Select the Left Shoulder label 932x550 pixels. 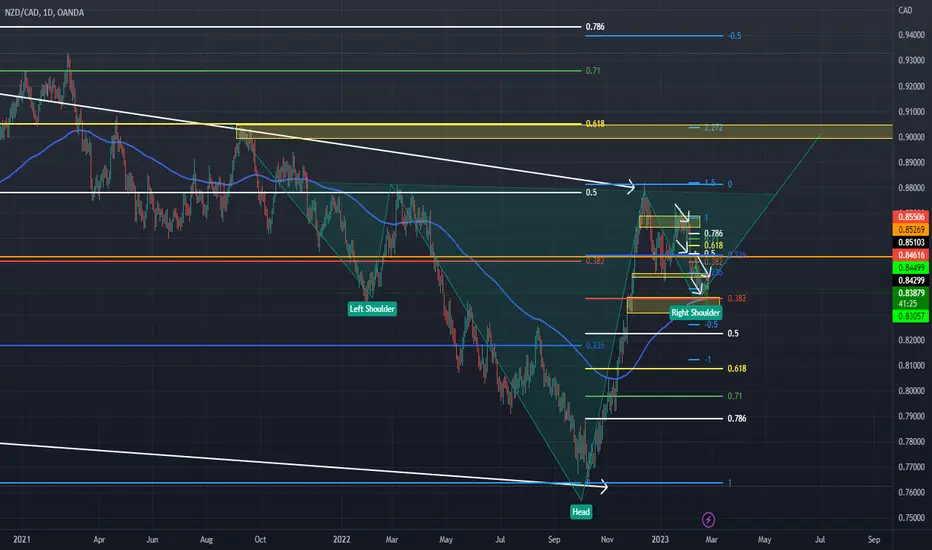point(372,309)
